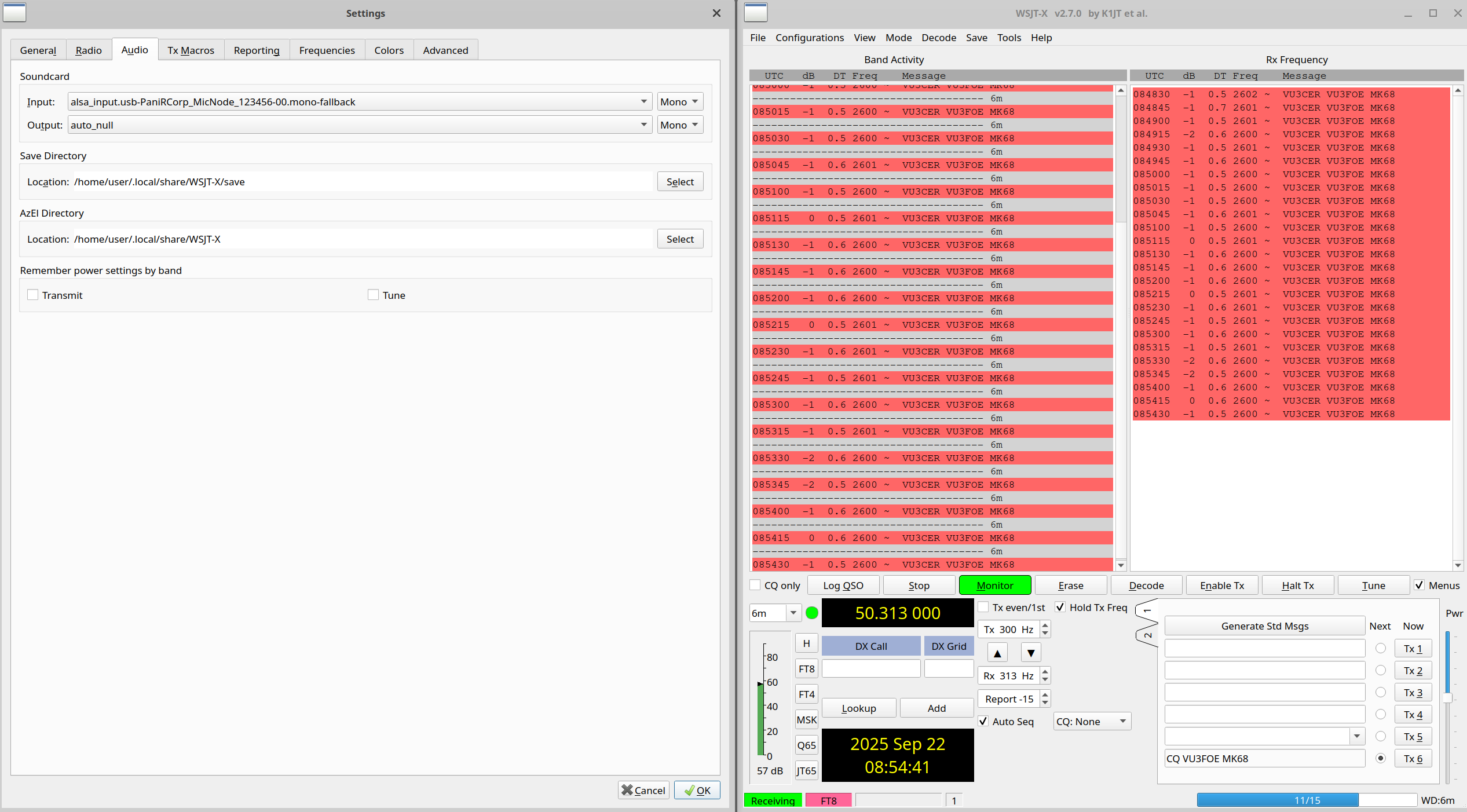Open the Configurations menu
The image size is (1467, 812).
tap(809, 38)
